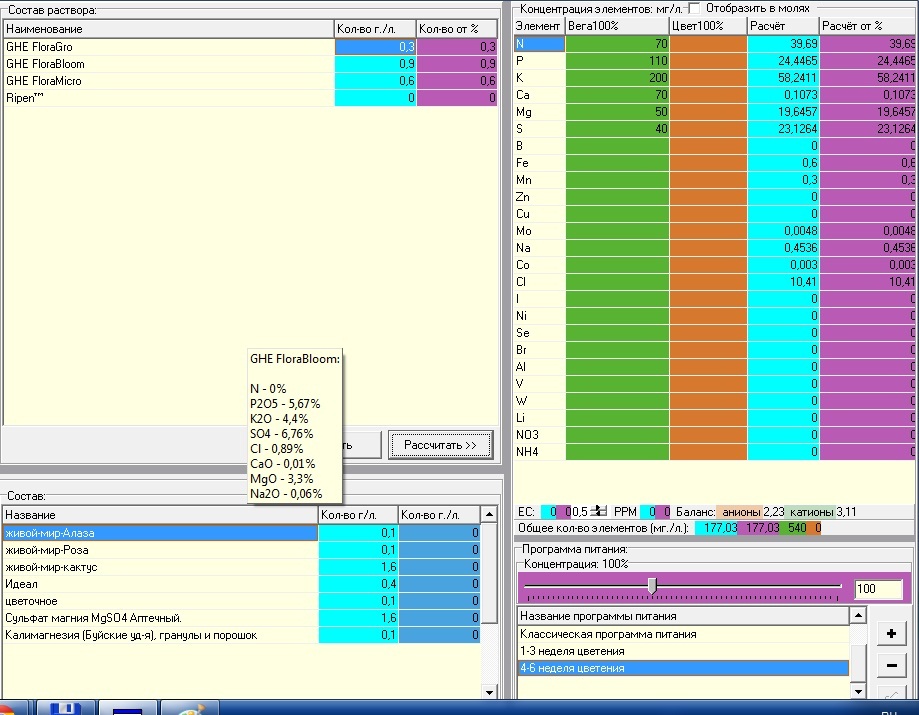The height and width of the screenshot is (715, 919).
Task: Click the minus button to remove nutrition program
Action: pos(891,666)
